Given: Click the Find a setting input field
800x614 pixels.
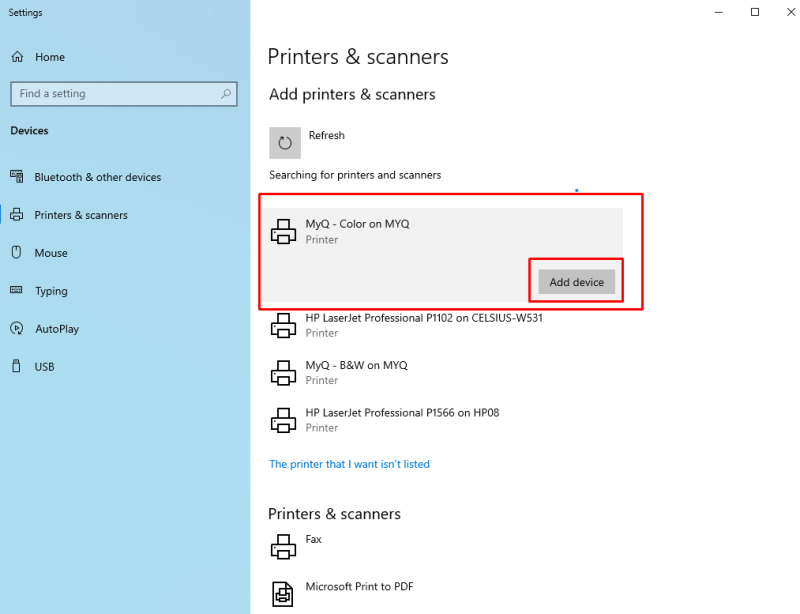Looking at the screenshot, I should click(110, 94).
